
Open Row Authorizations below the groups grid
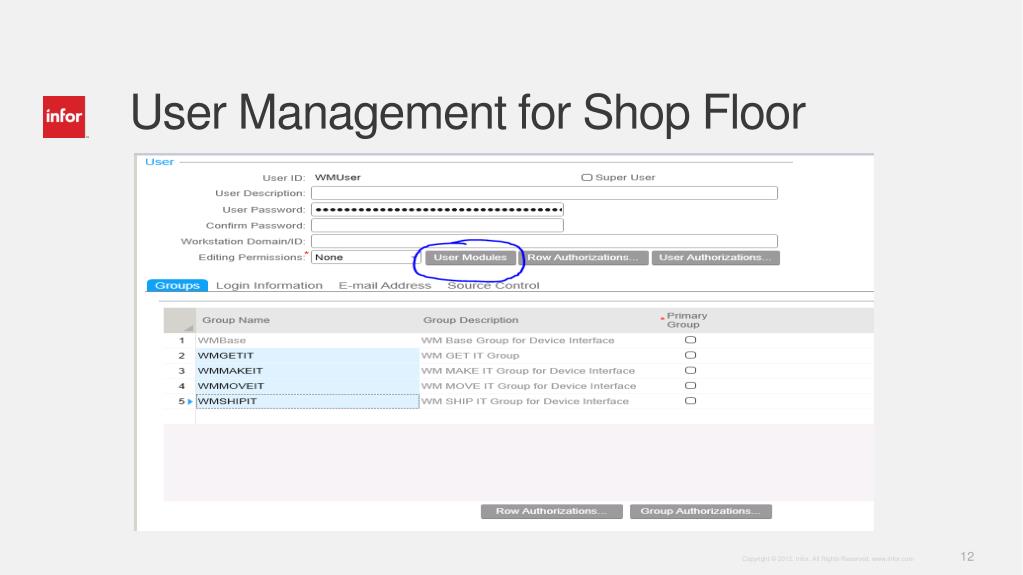(x=551, y=511)
